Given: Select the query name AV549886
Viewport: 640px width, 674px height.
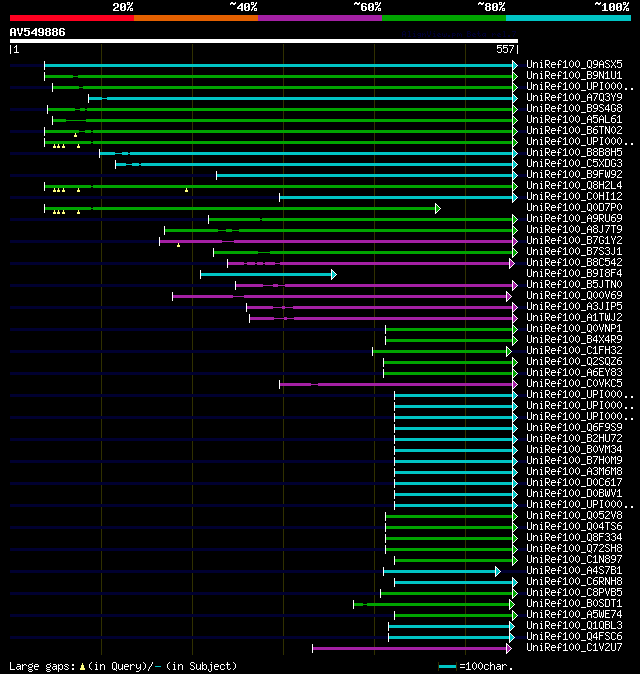Looking at the screenshot, I should pos(37,32).
